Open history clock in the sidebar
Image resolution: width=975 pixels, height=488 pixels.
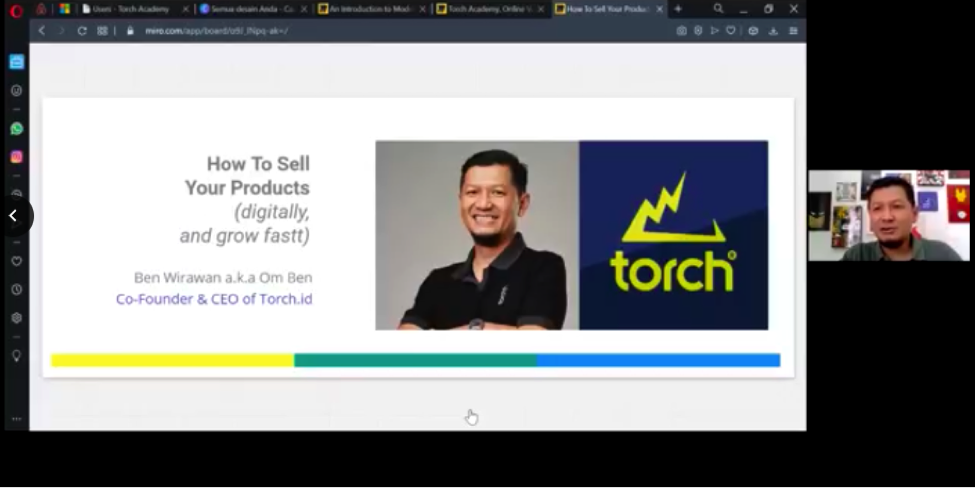click(17, 290)
